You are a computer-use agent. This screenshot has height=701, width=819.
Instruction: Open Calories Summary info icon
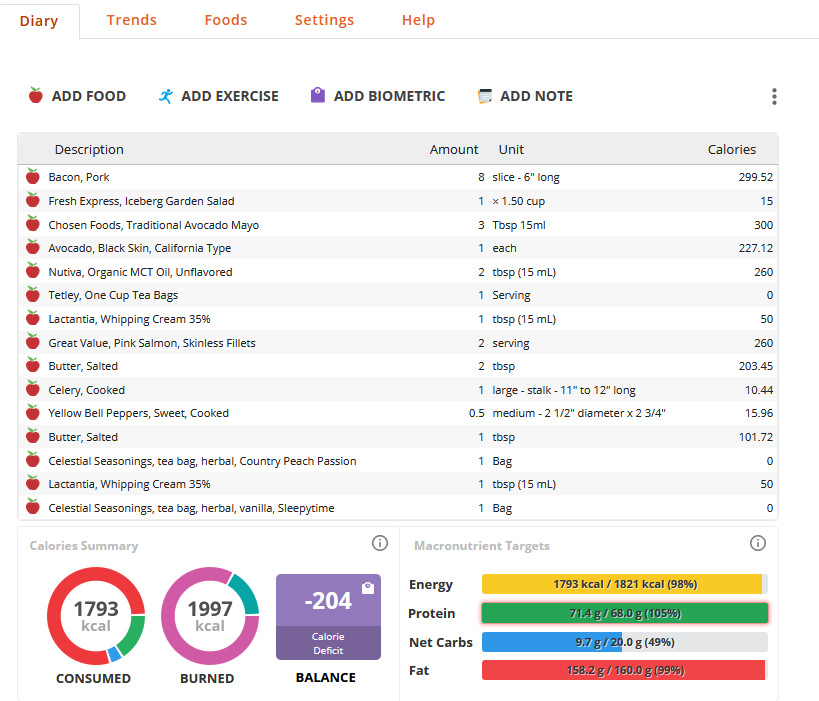pyautogui.click(x=380, y=543)
